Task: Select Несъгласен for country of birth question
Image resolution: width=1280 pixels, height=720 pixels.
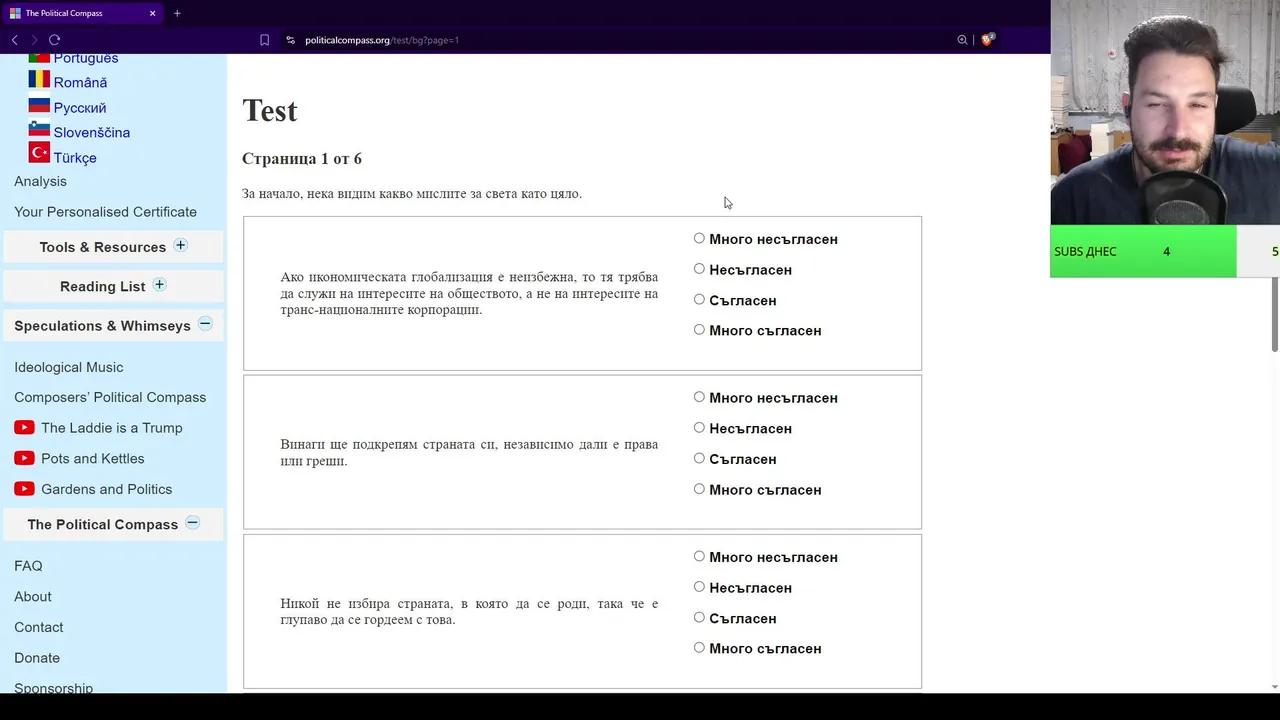Action: [x=699, y=587]
